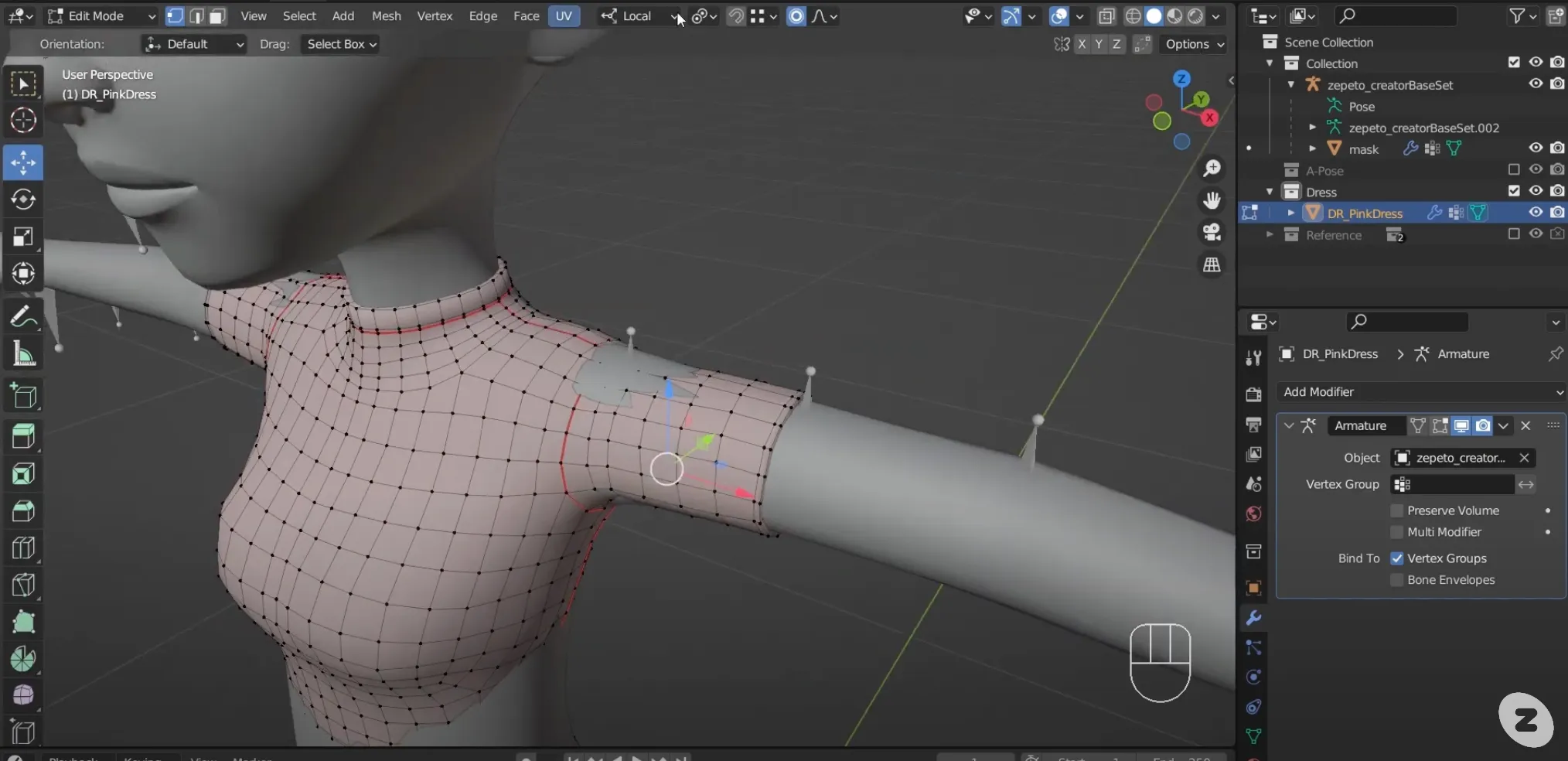Select the Extrude Region tool
Viewport: 1568px width, 761px height.
(23, 437)
